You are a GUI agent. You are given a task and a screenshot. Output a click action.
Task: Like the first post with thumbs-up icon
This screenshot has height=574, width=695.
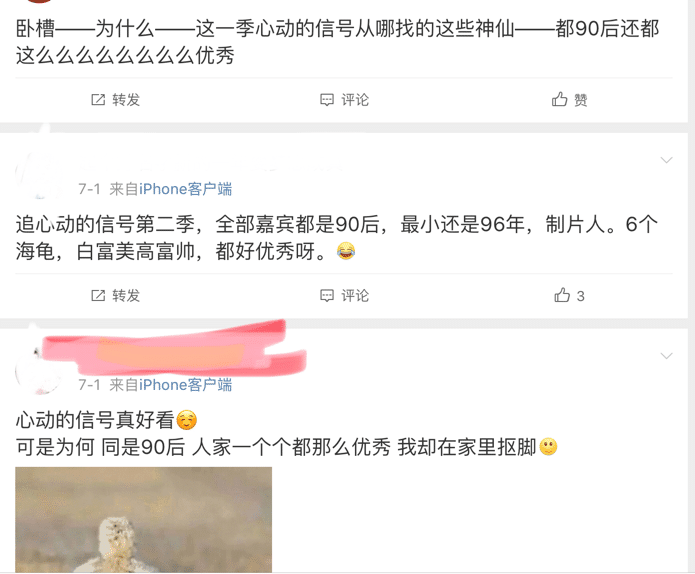(x=559, y=99)
